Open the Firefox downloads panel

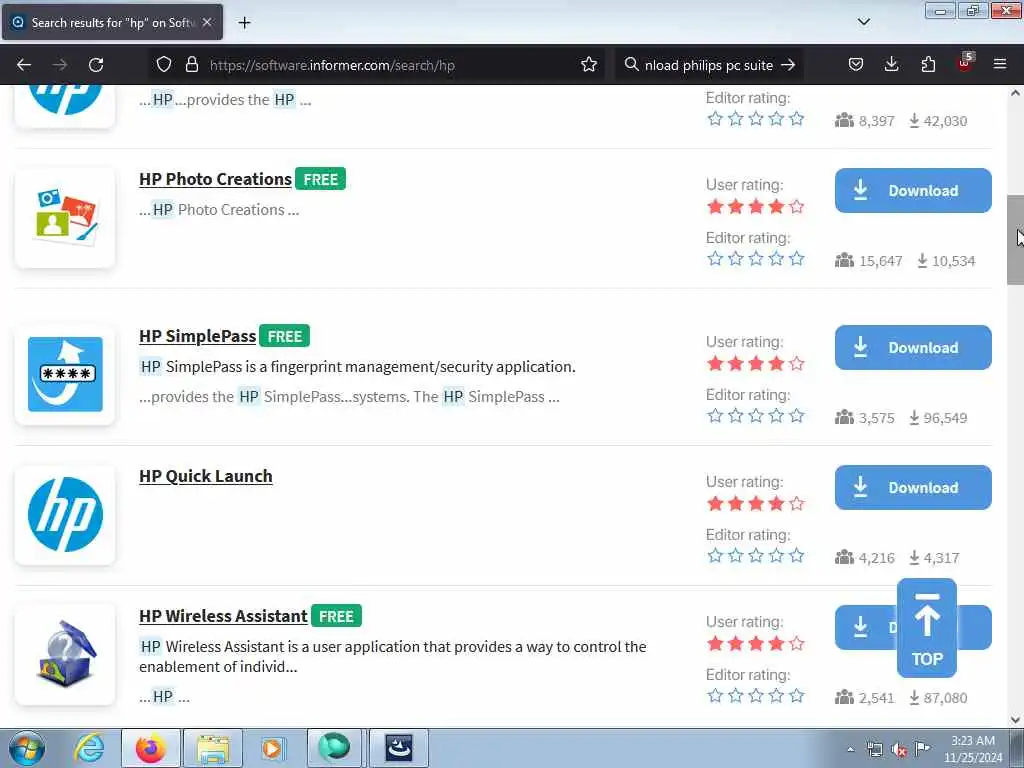[891, 65]
